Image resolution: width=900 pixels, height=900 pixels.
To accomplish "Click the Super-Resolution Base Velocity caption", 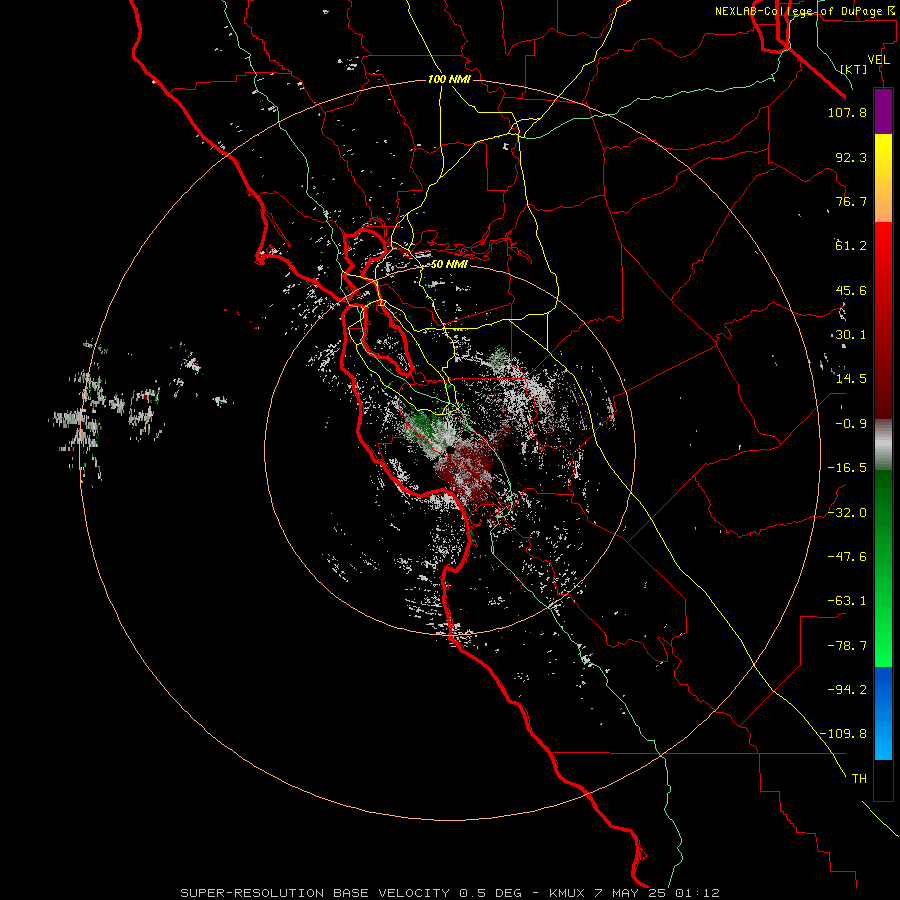I will click(449, 893).
